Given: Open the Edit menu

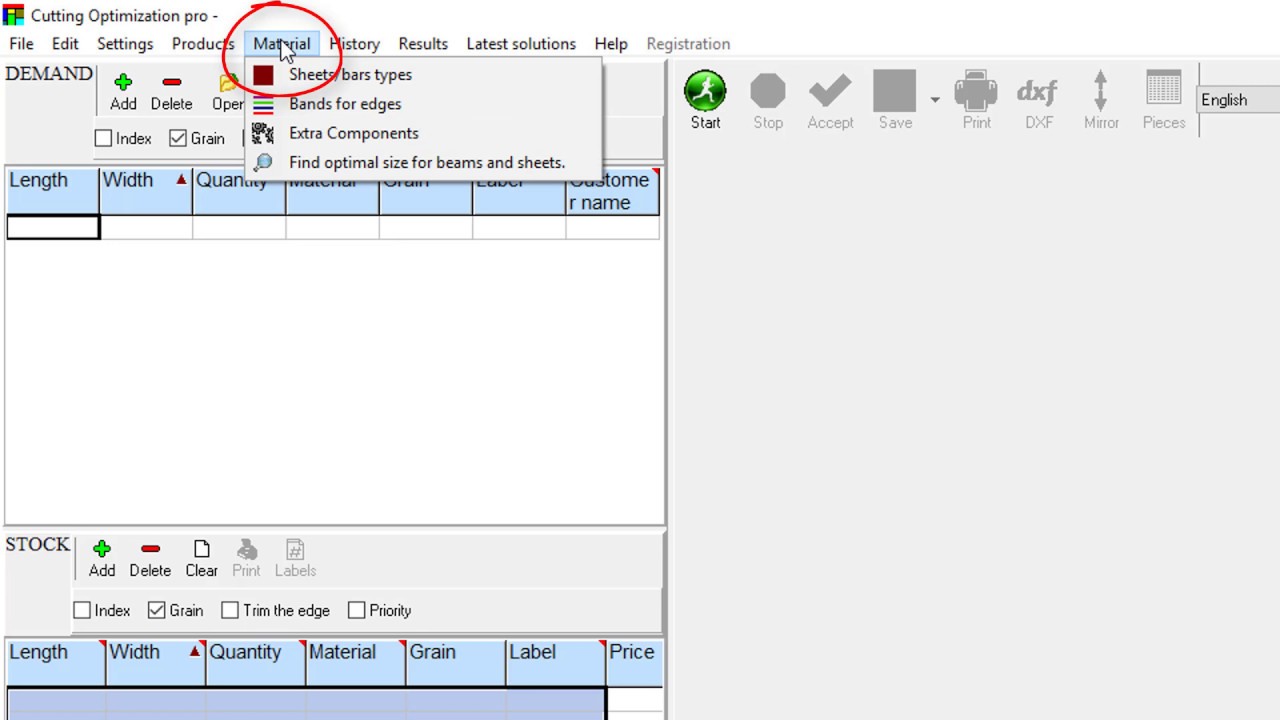Looking at the screenshot, I should pyautogui.click(x=65, y=44).
